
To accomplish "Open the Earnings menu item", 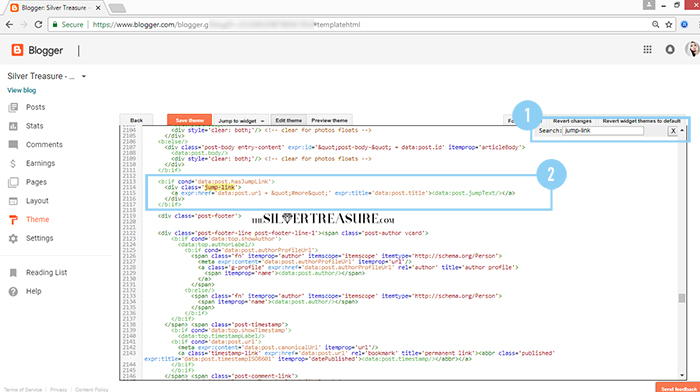I will pos(40,163).
